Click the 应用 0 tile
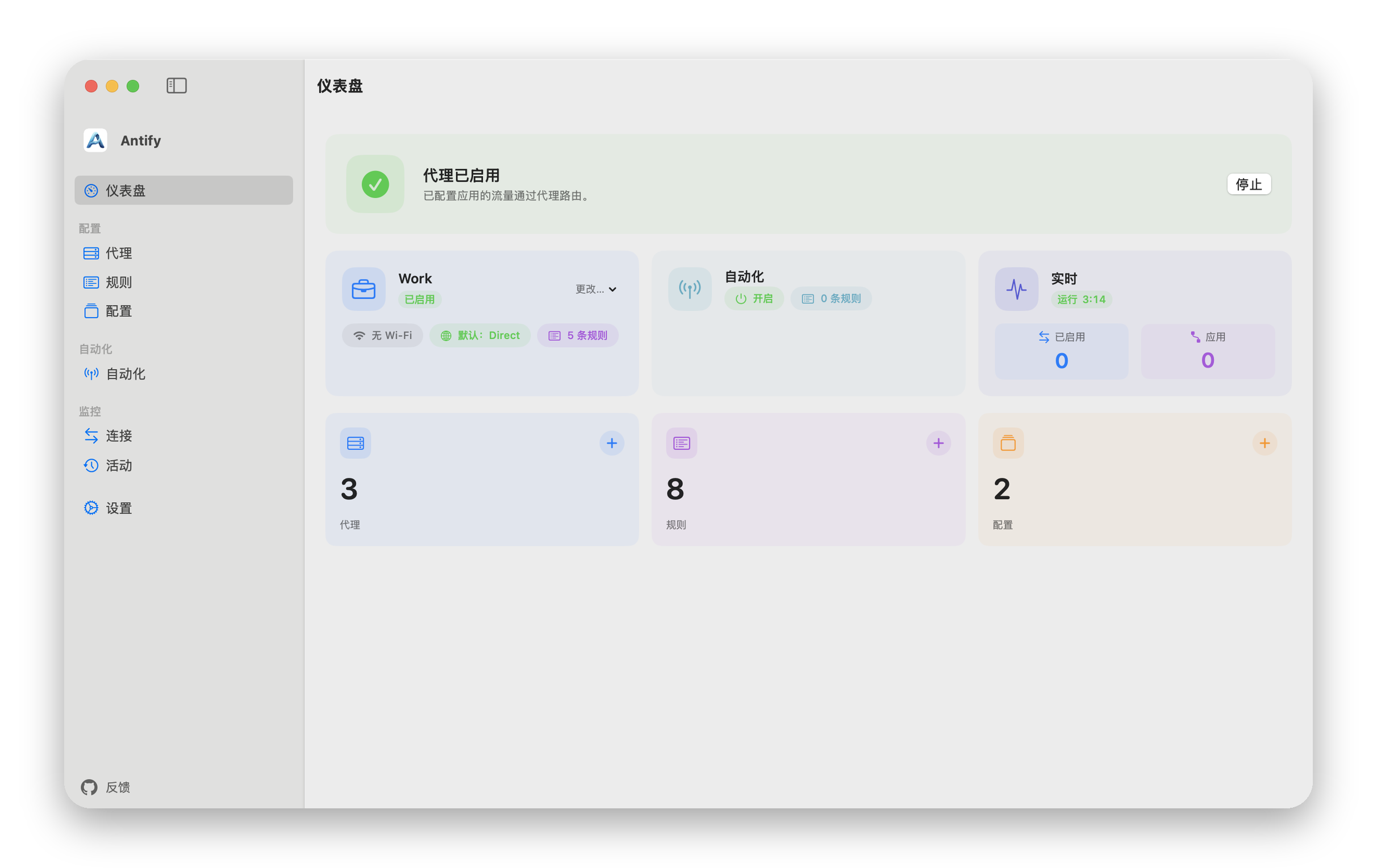 (x=1208, y=352)
